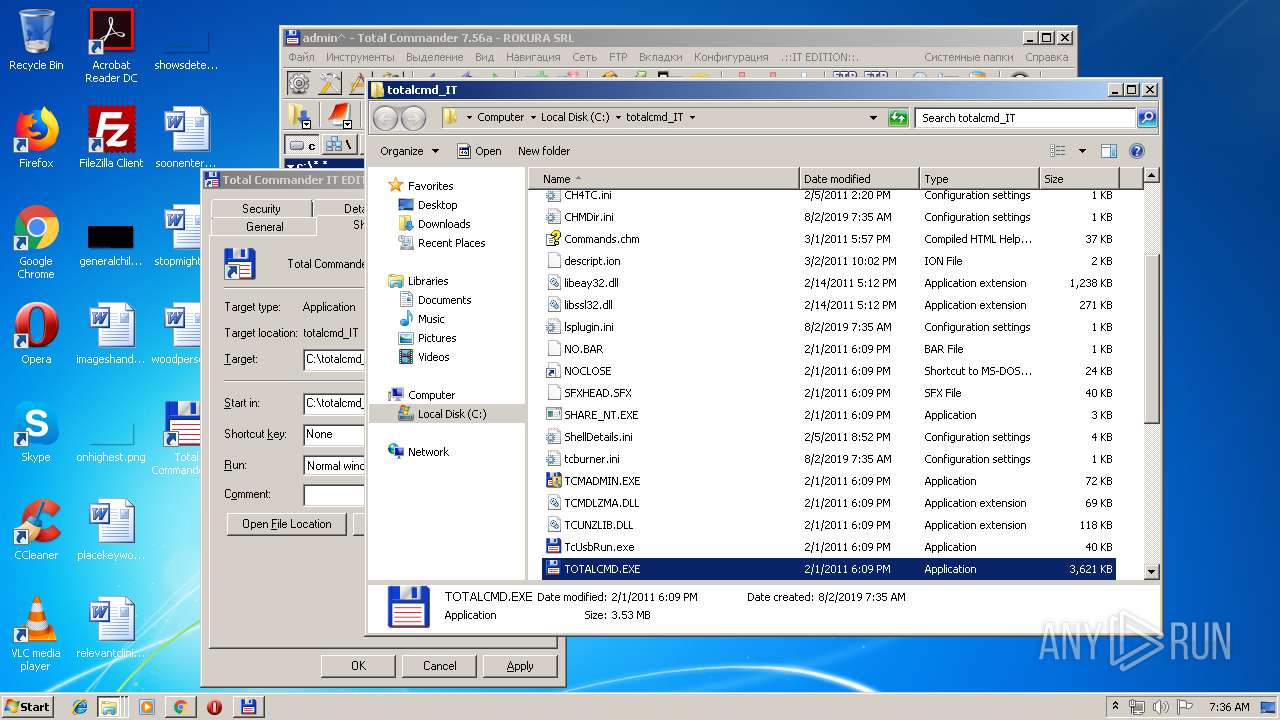Open the Opera desktop shortcut

pyautogui.click(x=36, y=334)
